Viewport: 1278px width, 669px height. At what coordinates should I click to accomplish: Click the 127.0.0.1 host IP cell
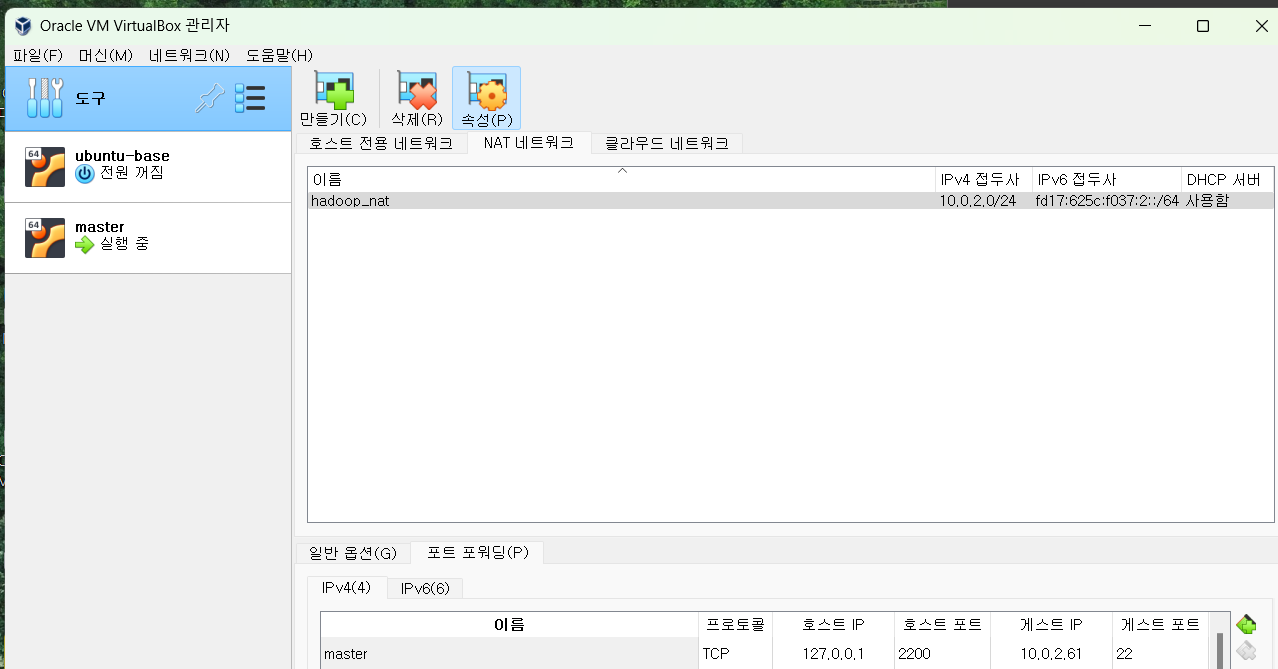pos(833,654)
